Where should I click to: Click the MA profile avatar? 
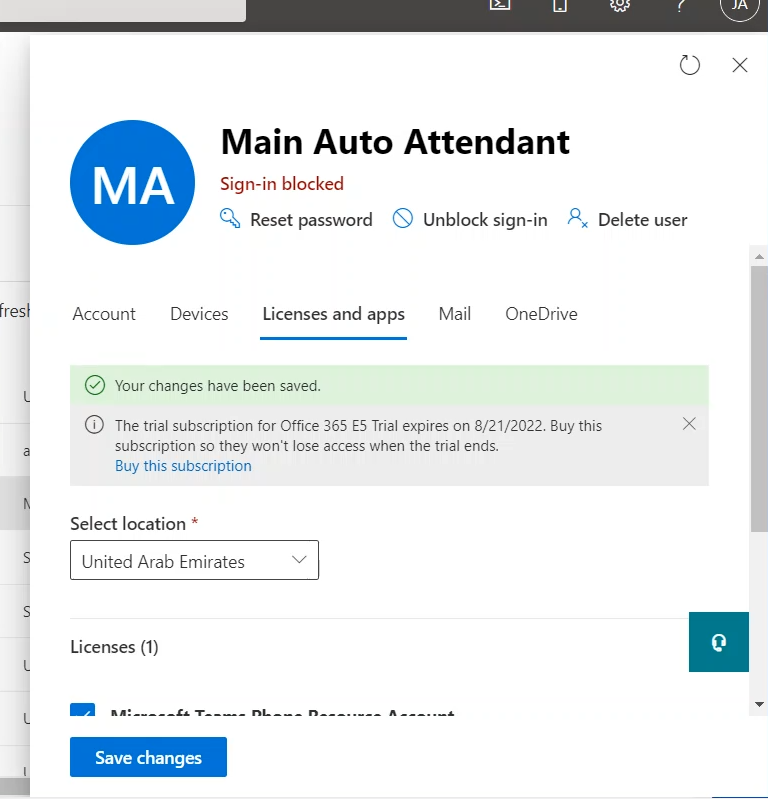coord(133,183)
